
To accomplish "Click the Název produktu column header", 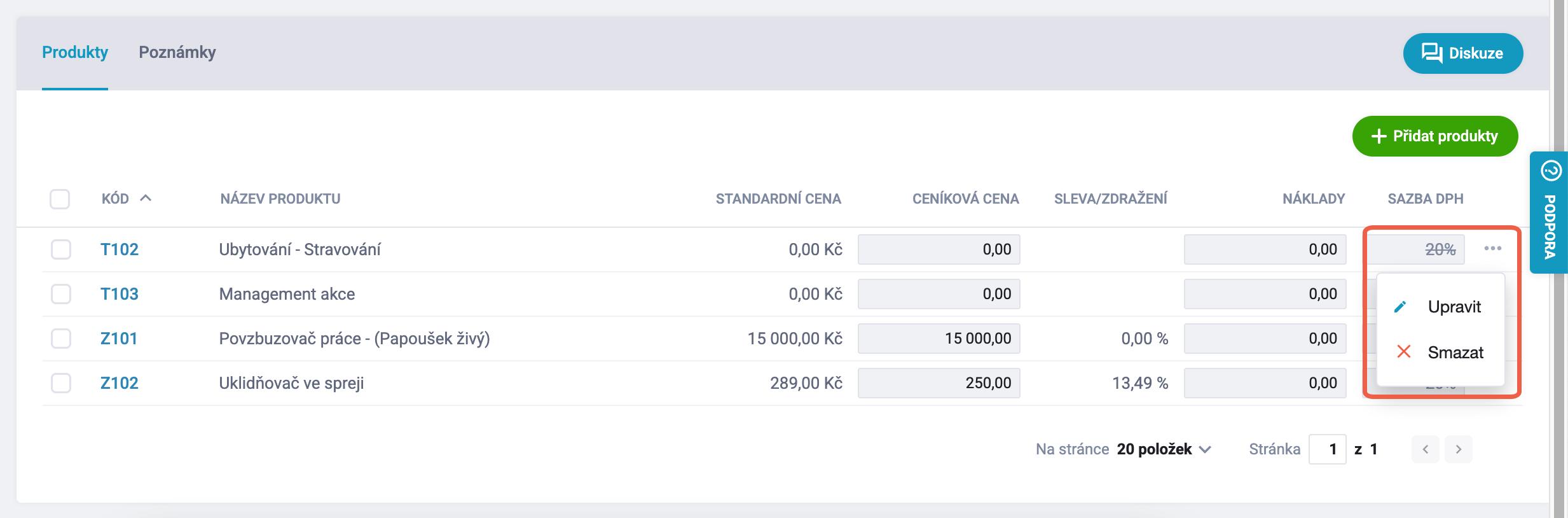I will pos(280,199).
